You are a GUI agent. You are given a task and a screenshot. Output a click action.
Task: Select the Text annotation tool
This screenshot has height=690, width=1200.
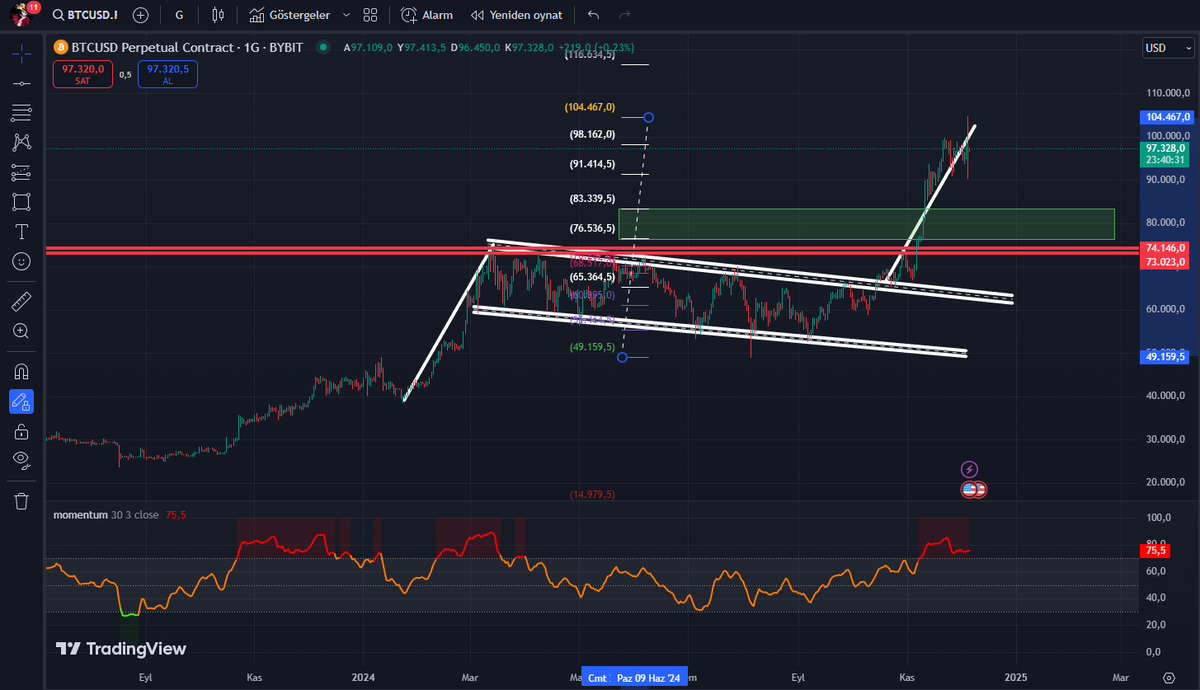coord(21,231)
